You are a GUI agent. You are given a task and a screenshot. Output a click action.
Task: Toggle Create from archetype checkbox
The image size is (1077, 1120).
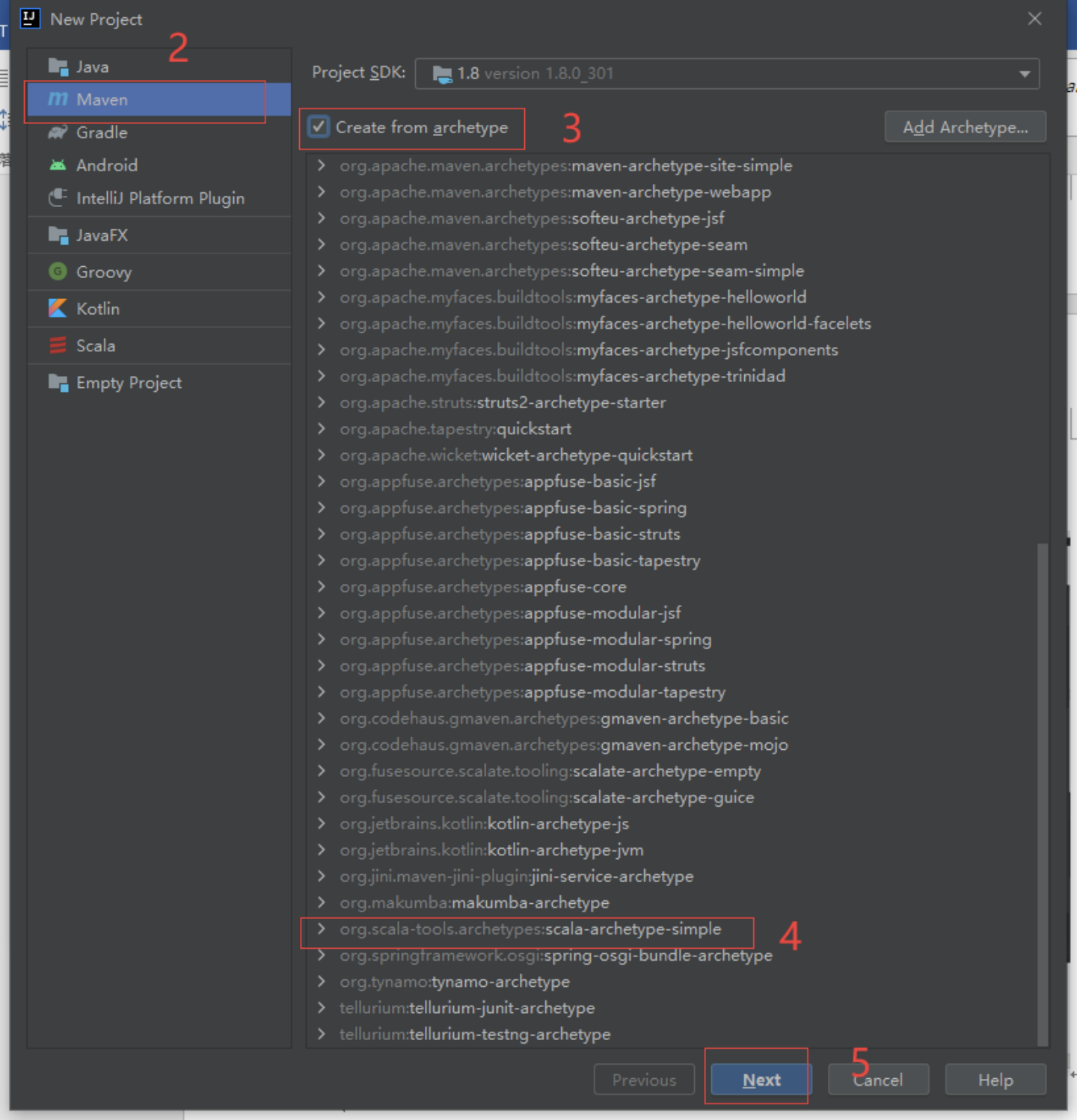pos(319,127)
